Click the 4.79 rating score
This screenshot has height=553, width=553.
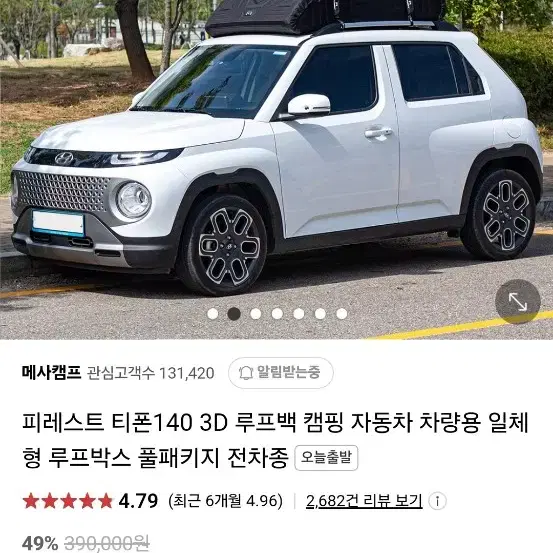[138, 501]
